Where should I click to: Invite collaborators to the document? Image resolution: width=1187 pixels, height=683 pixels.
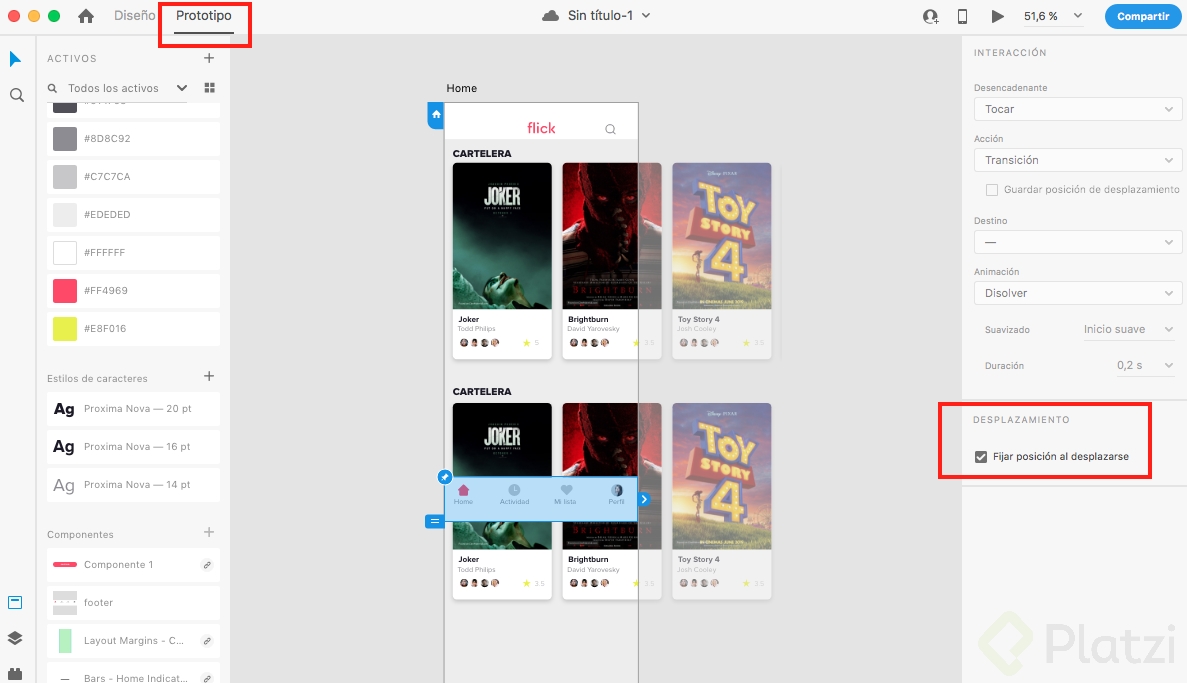click(x=930, y=17)
